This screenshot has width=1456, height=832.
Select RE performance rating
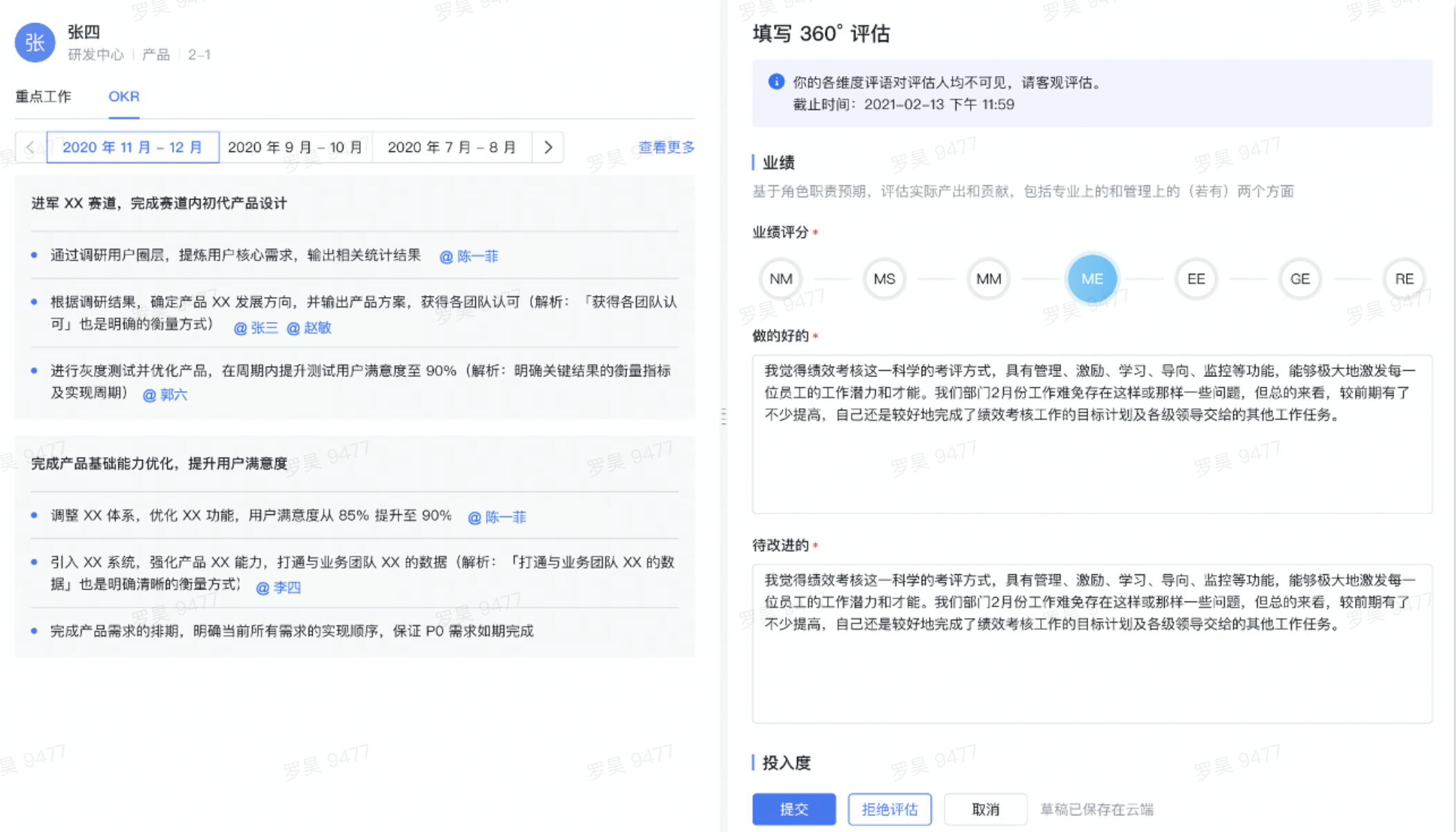[x=1404, y=279]
